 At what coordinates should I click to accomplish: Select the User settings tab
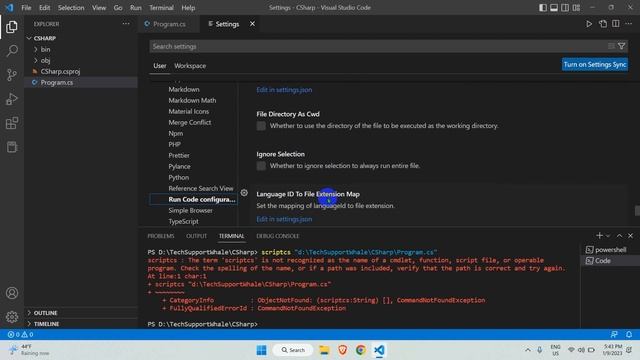click(x=160, y=66)
